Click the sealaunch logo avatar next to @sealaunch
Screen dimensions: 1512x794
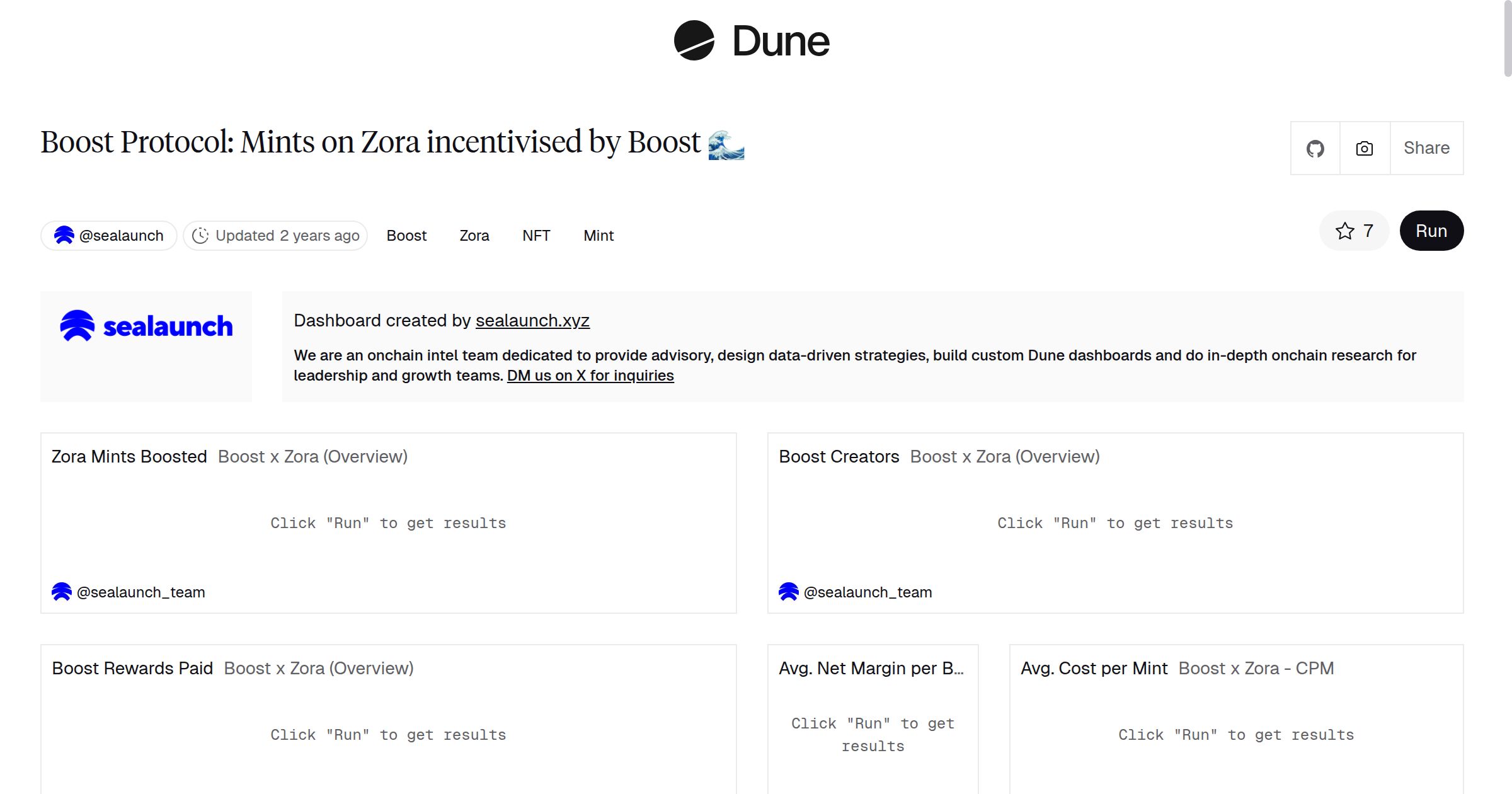(65, 235)
